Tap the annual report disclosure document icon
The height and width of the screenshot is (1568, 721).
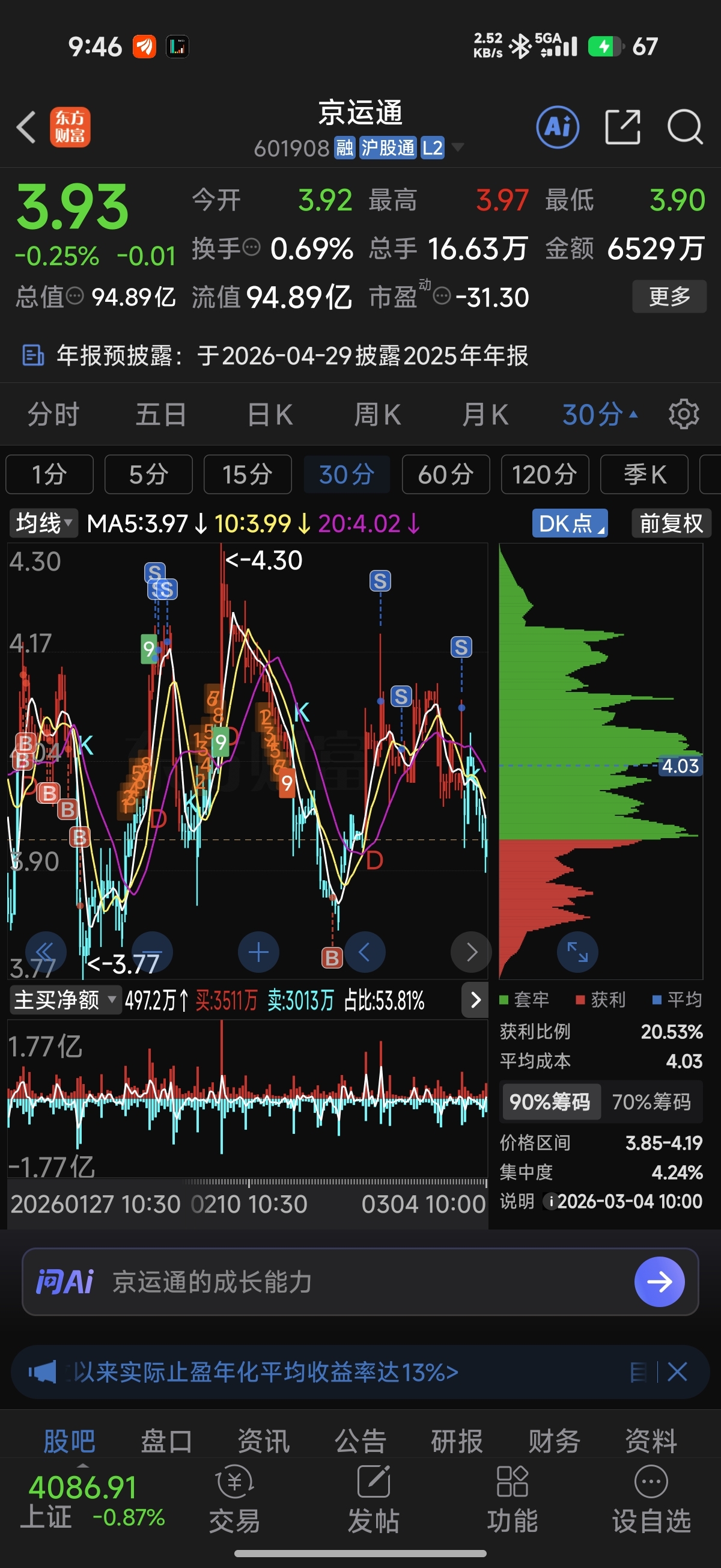[x=33, y=355]
